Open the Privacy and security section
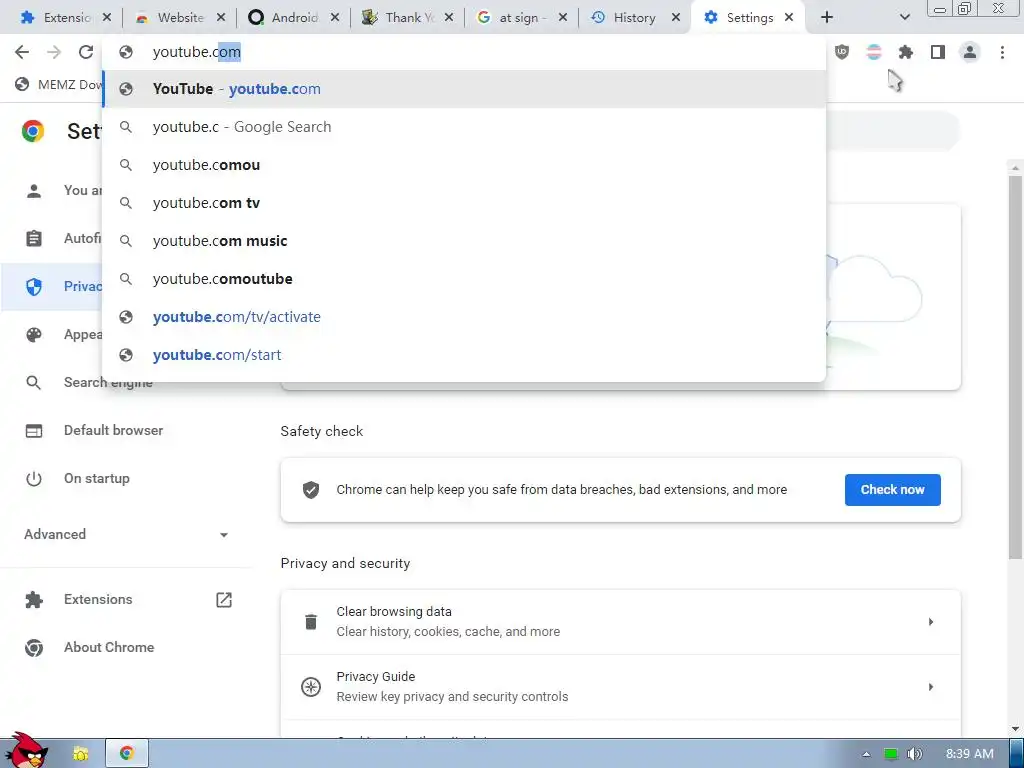The width and height of the screenshot is (1024, 768). (x=52, y=286)
